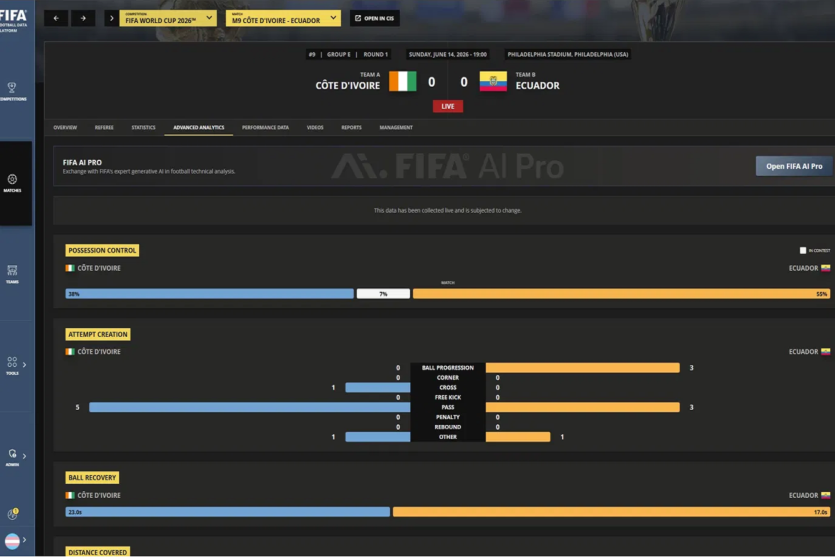Click Côte d'Ivoire's blue Pass attempt bar
This screenshot has width=835, height=557.
pos(250,407)
